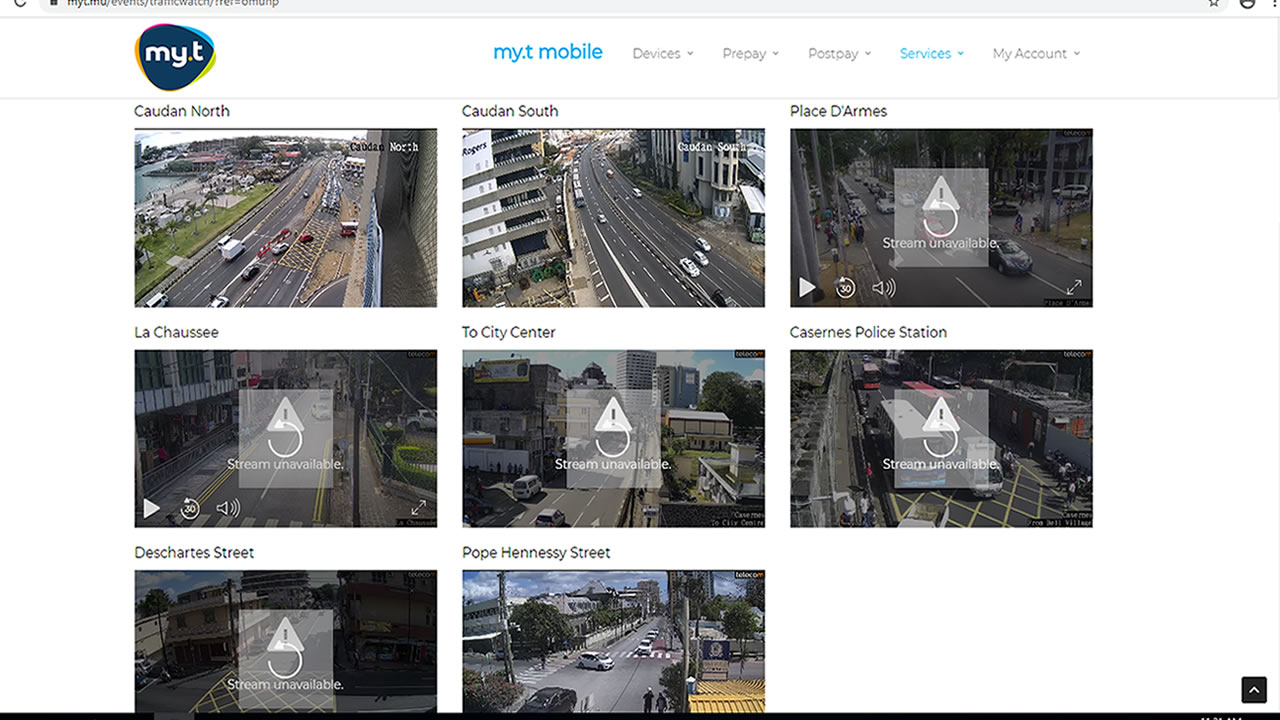Play the La Chaussee stream
The width and height of the screenshot is (1280, 720).
pos(151,508)
